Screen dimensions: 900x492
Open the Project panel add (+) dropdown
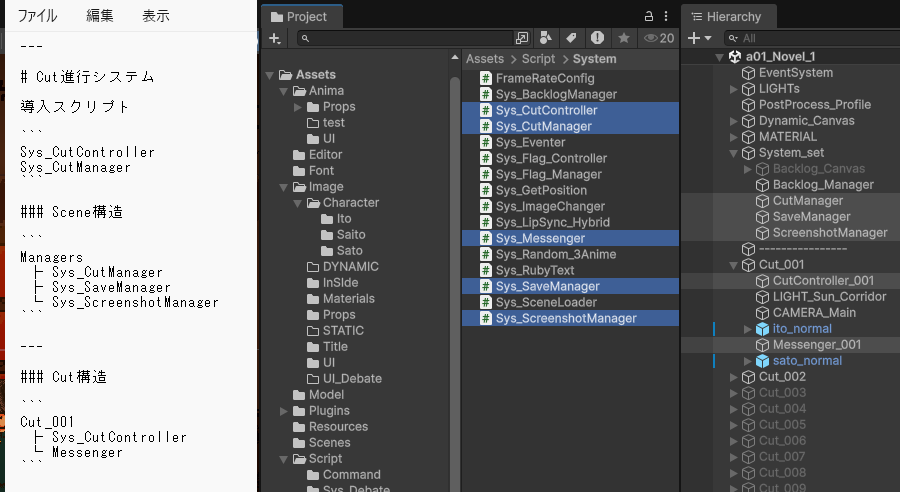pyautogui.click(x=275, y=38)
